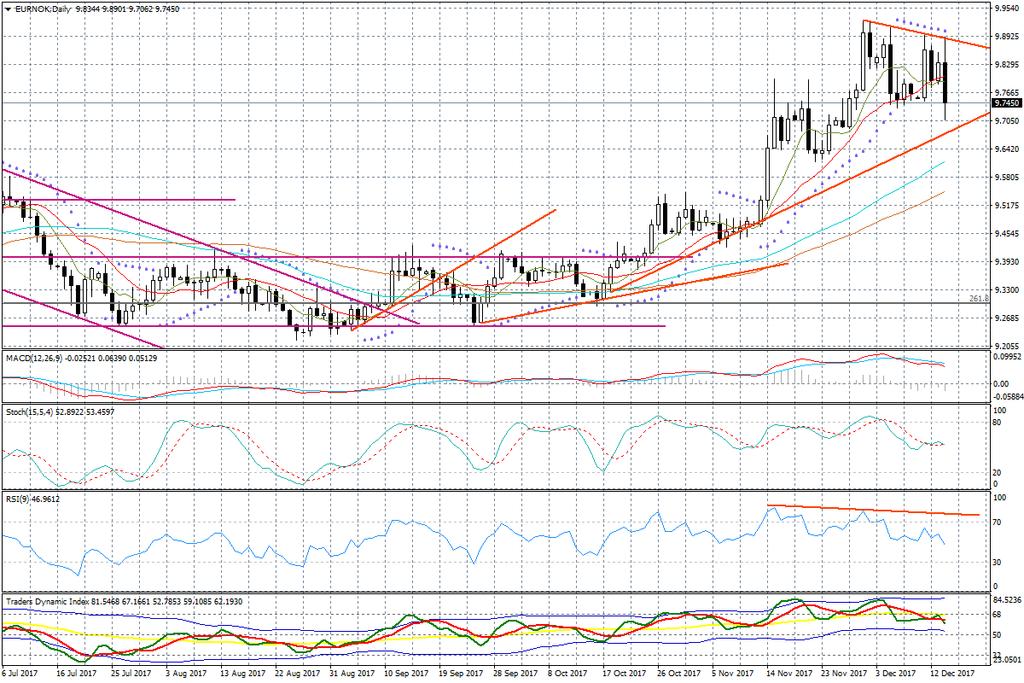Click the 17 Oct 2017 date label

click(x=624, y=673)
